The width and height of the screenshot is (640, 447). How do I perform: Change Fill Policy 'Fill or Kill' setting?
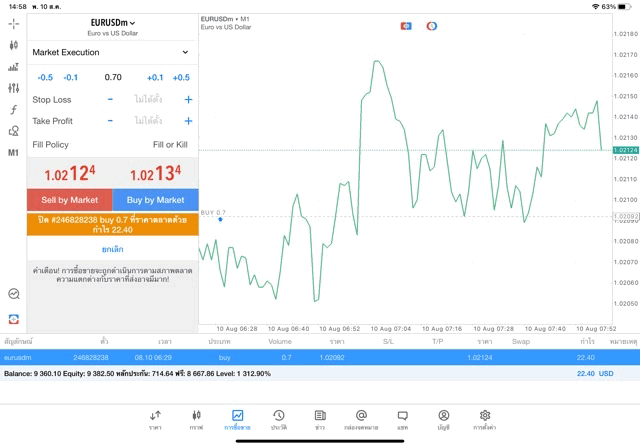(170, 145)
